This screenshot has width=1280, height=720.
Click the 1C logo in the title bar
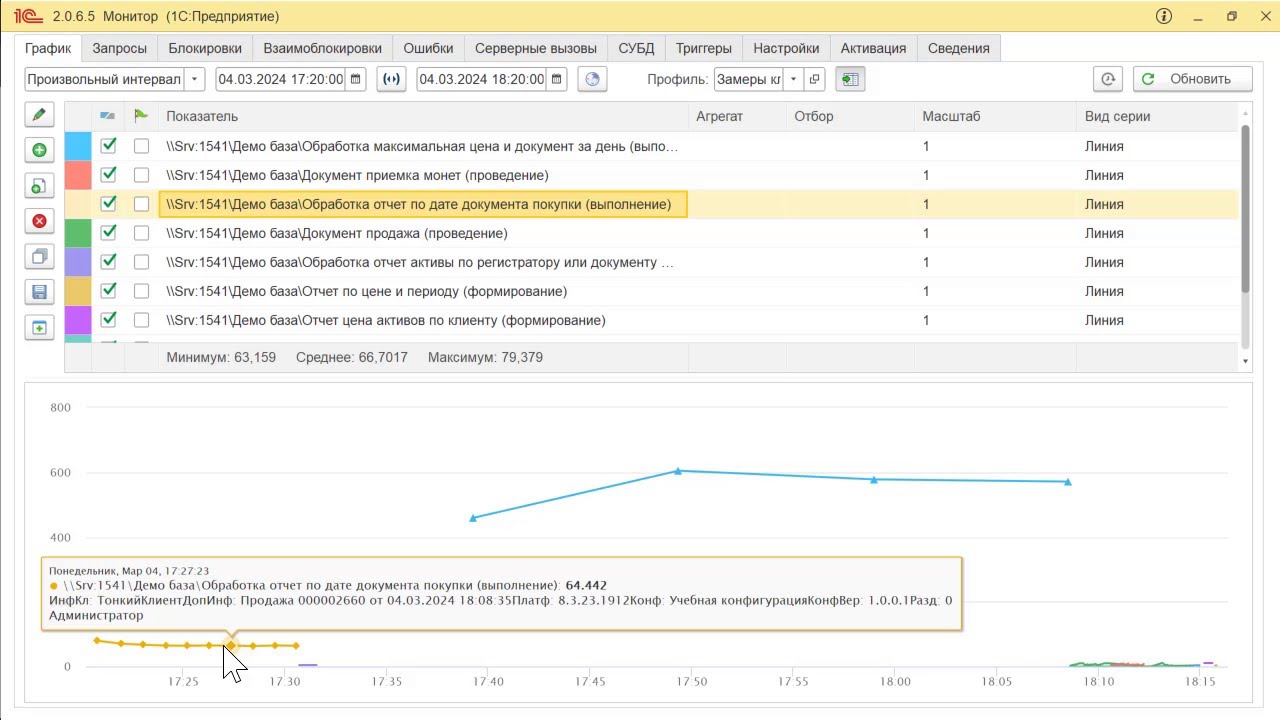tap(28, 16)
